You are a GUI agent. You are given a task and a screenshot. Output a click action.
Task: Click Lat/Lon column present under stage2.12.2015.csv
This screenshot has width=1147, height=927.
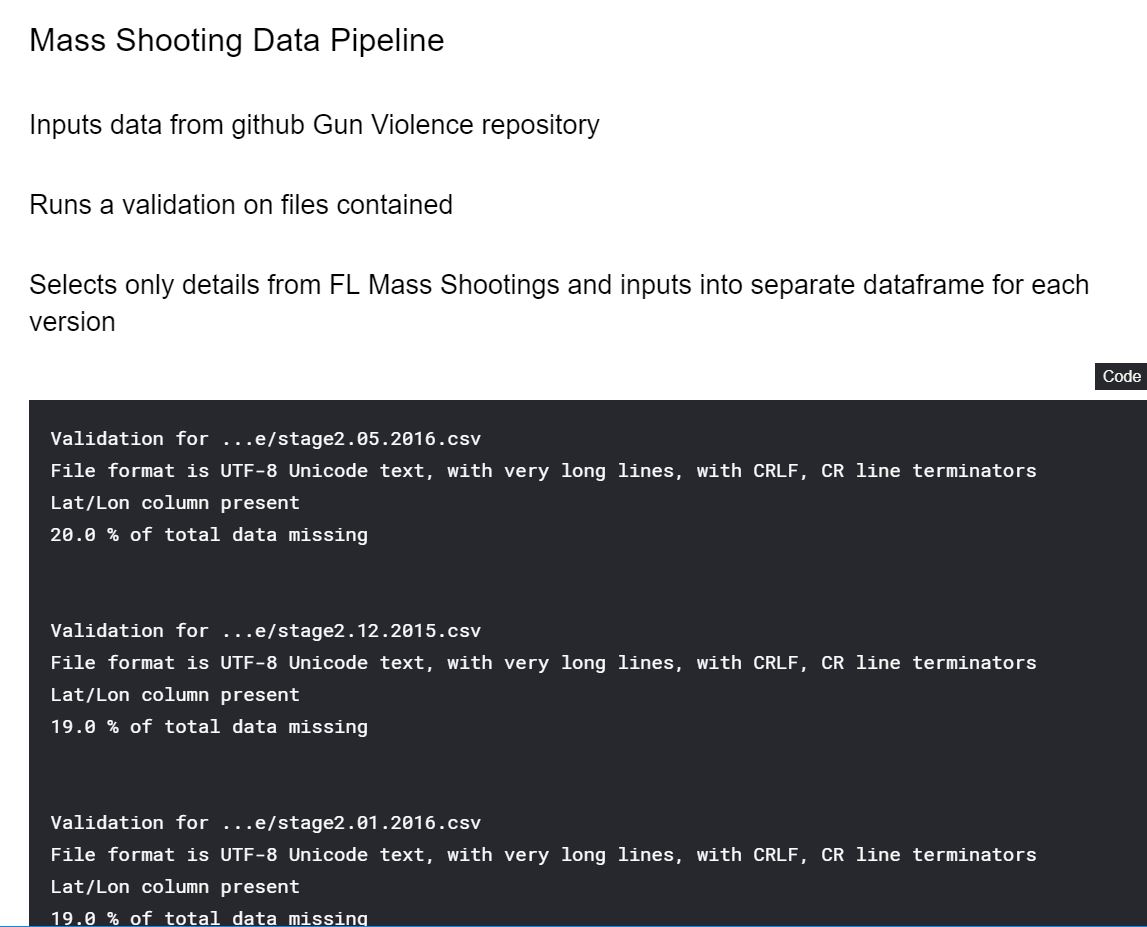(175, 695)
